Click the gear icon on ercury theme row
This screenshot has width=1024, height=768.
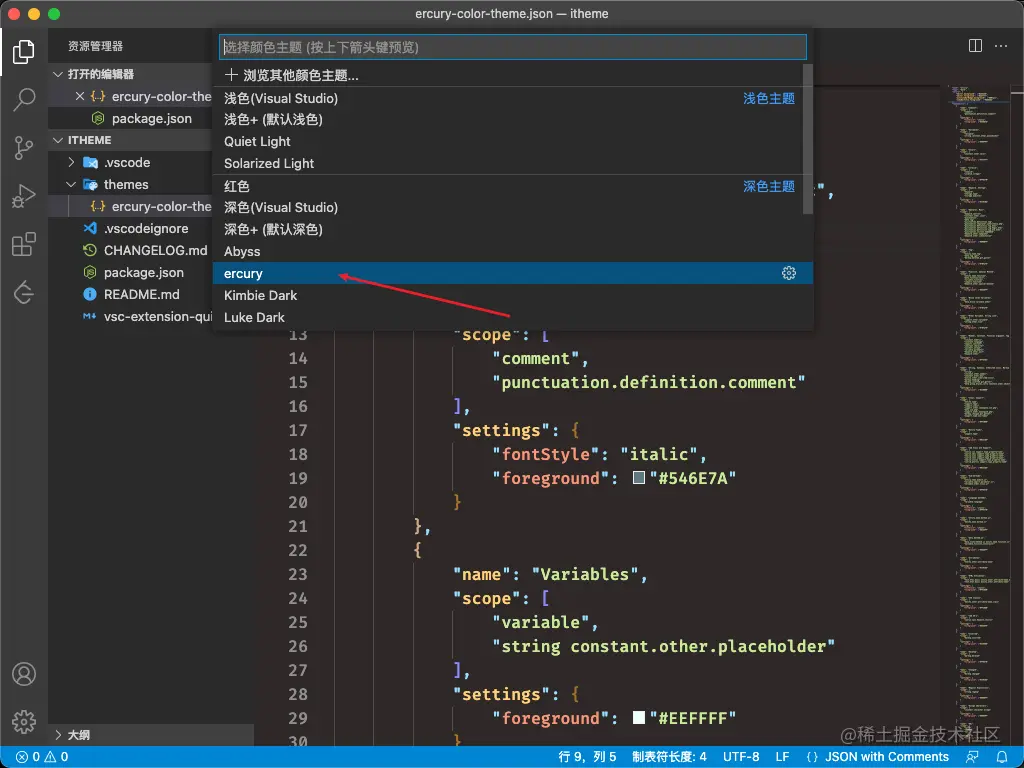point(789,273)
